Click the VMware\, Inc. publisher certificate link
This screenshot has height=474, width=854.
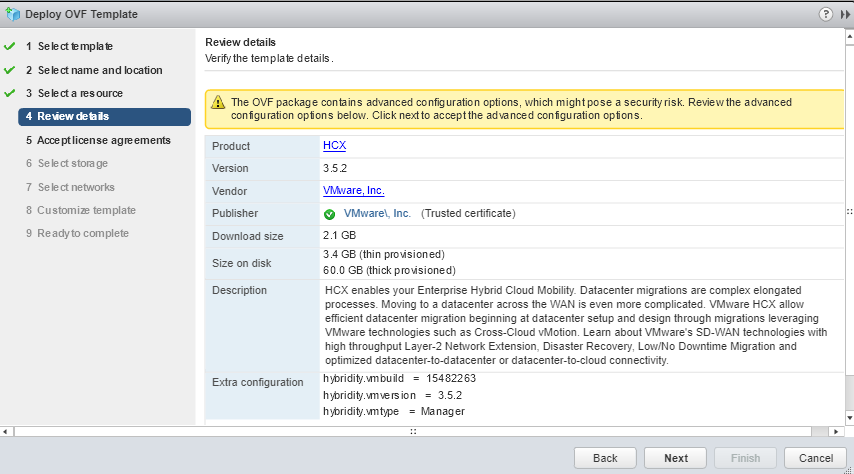coord(377,214)
